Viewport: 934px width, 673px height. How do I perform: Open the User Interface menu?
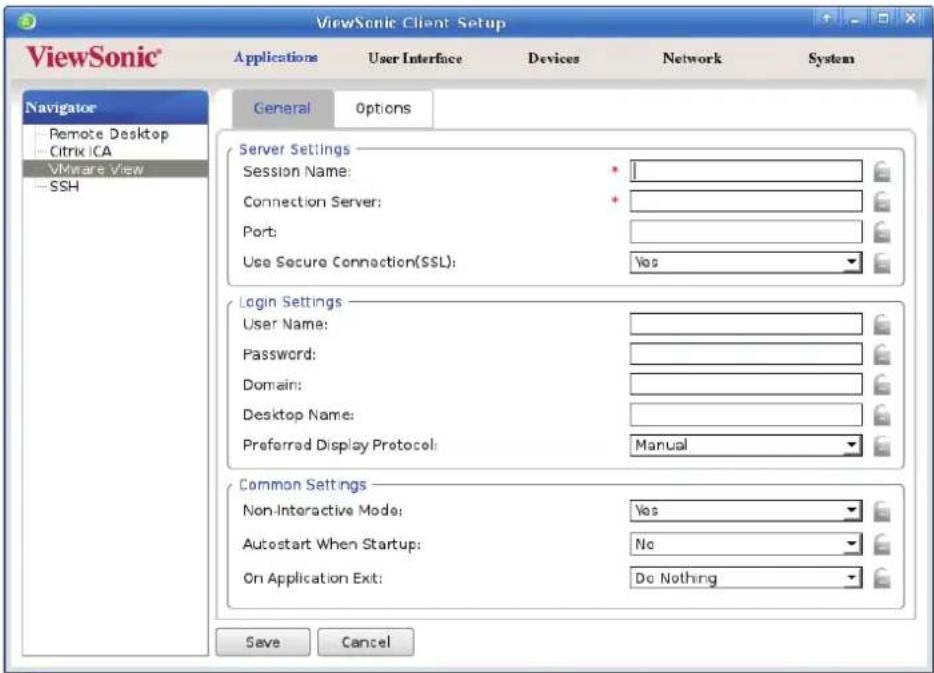tap(415, 58)
